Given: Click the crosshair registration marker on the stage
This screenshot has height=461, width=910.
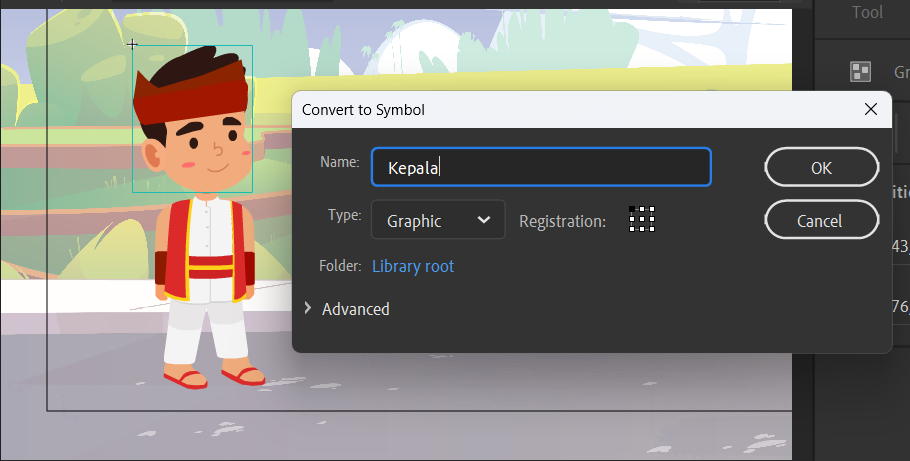Looking at the screenshot, I should pos(132,44).
